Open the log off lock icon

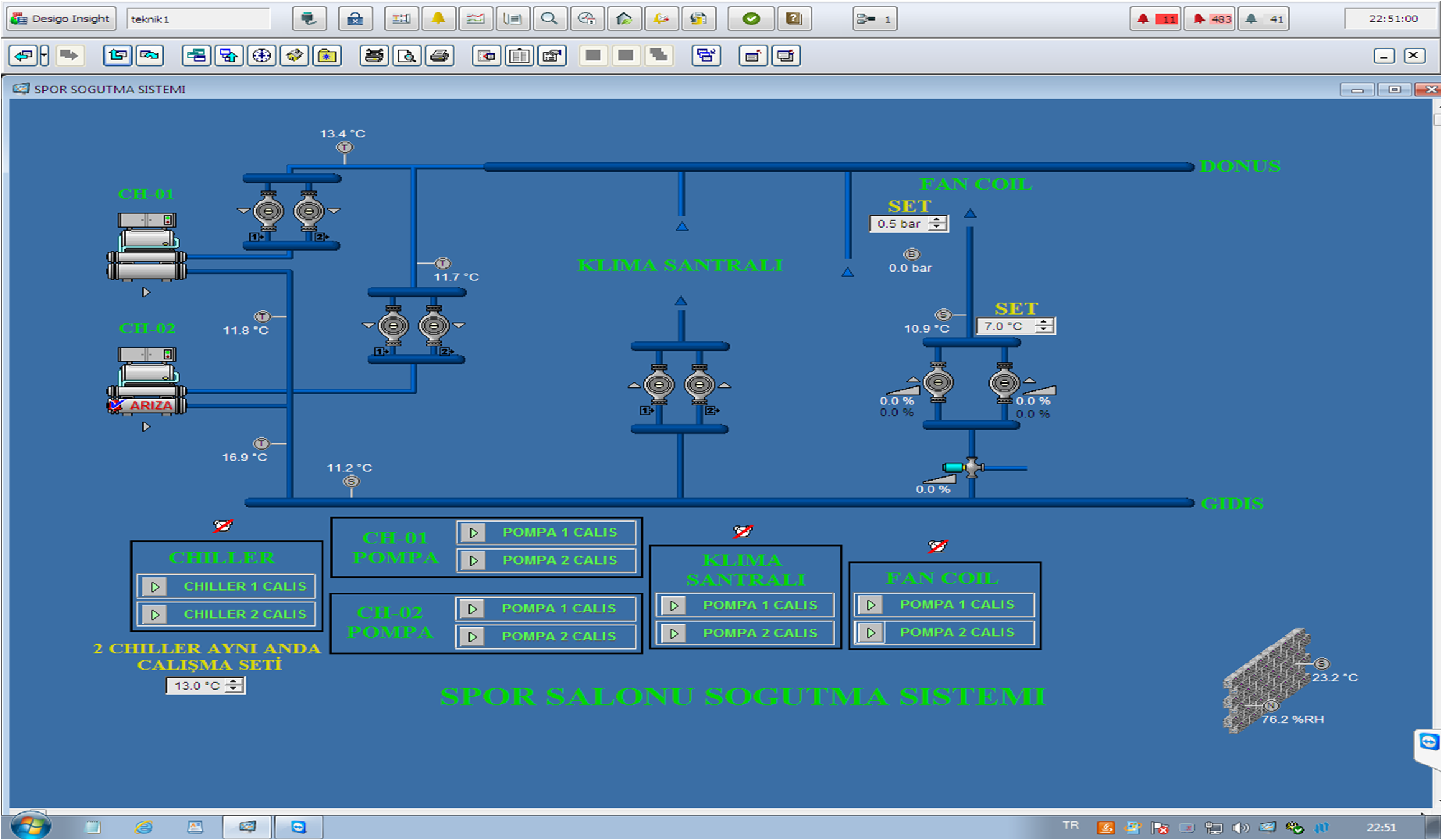[355, 19]
